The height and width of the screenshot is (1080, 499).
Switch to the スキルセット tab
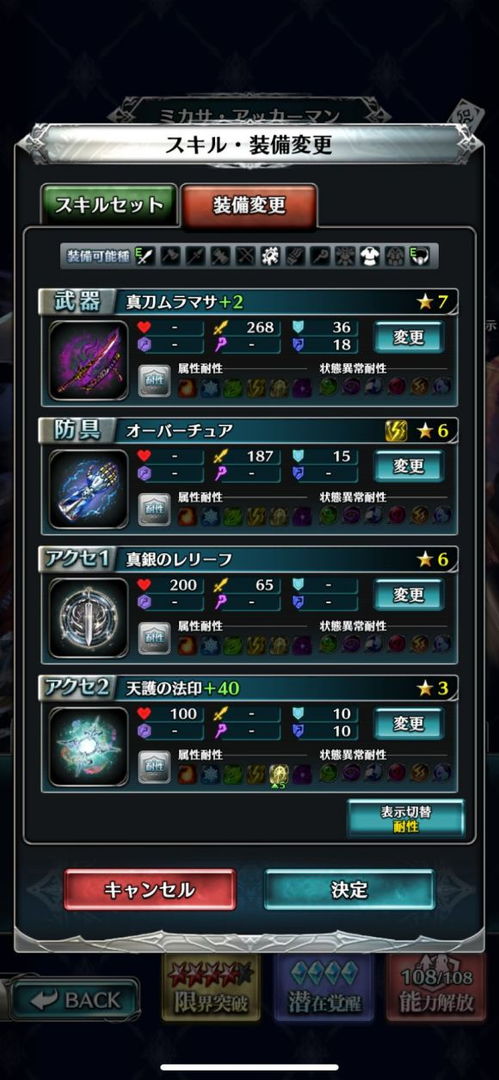[x=109, y=205]
